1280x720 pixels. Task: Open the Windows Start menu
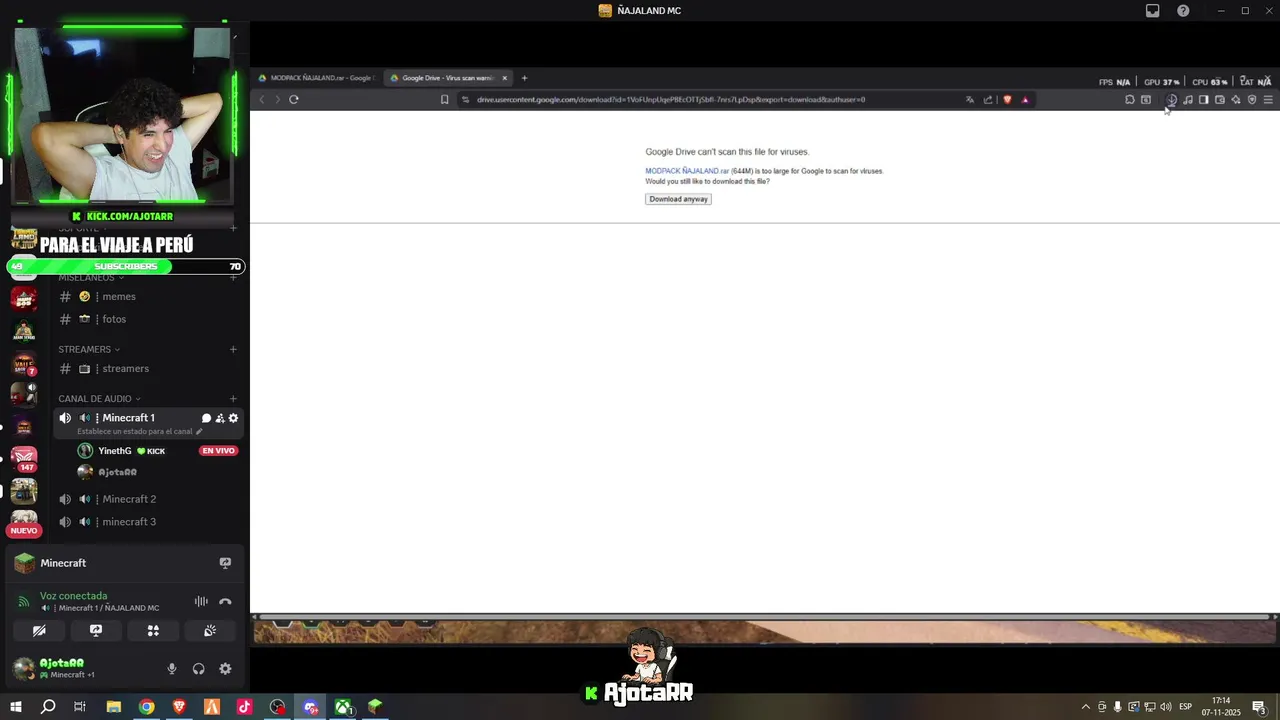coord(16,707)
